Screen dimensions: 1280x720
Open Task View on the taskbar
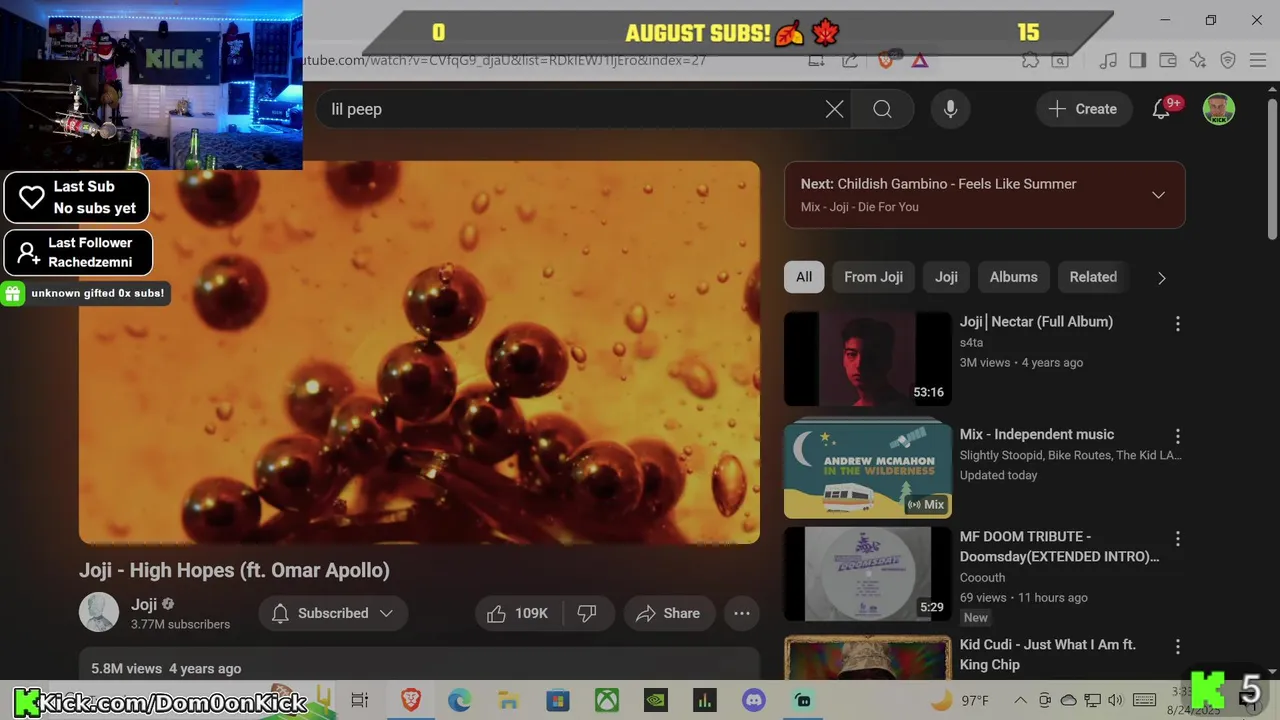(360, 701)
